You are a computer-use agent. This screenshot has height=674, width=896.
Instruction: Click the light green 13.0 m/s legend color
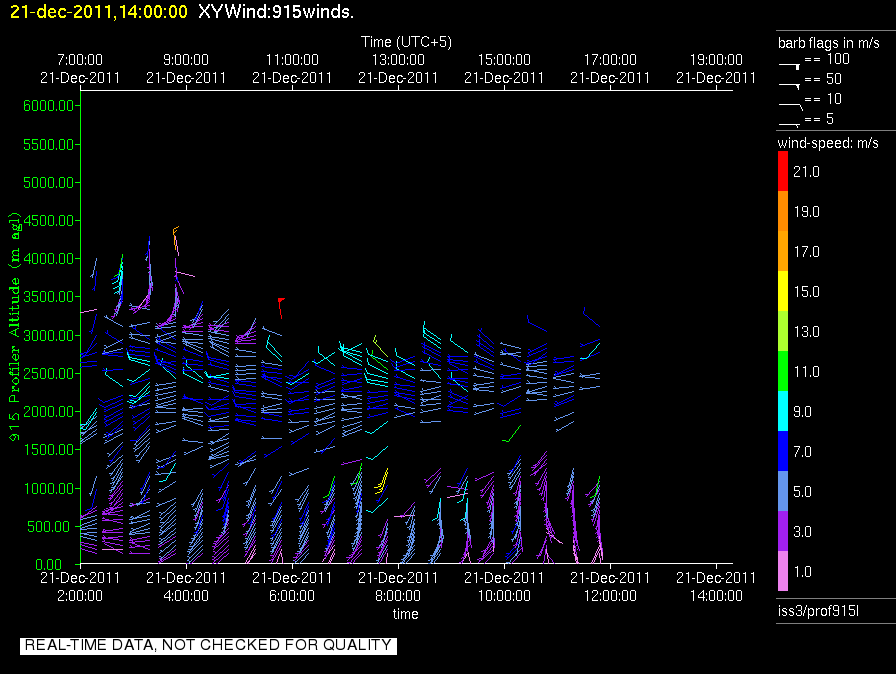(783, 331)
